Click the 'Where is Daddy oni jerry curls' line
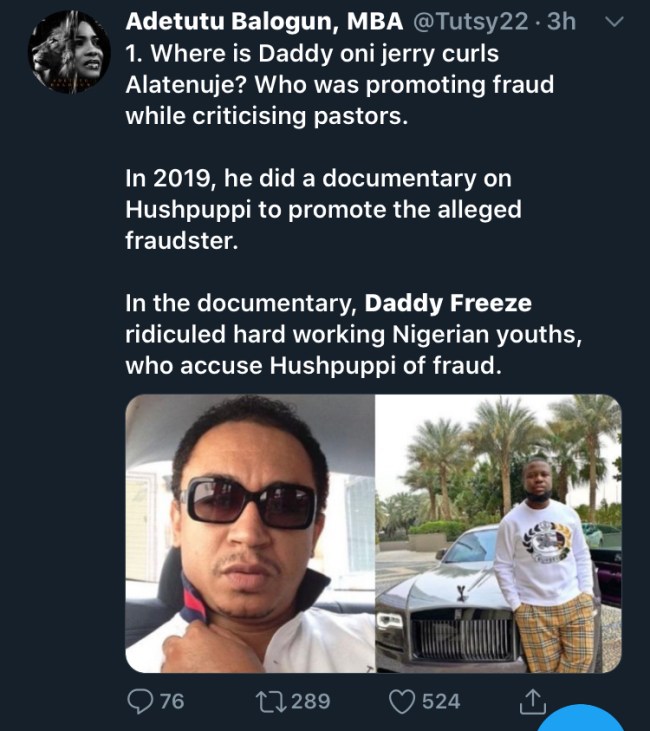Viewport: 650px width, 731px height. click(x=311, y=52)
